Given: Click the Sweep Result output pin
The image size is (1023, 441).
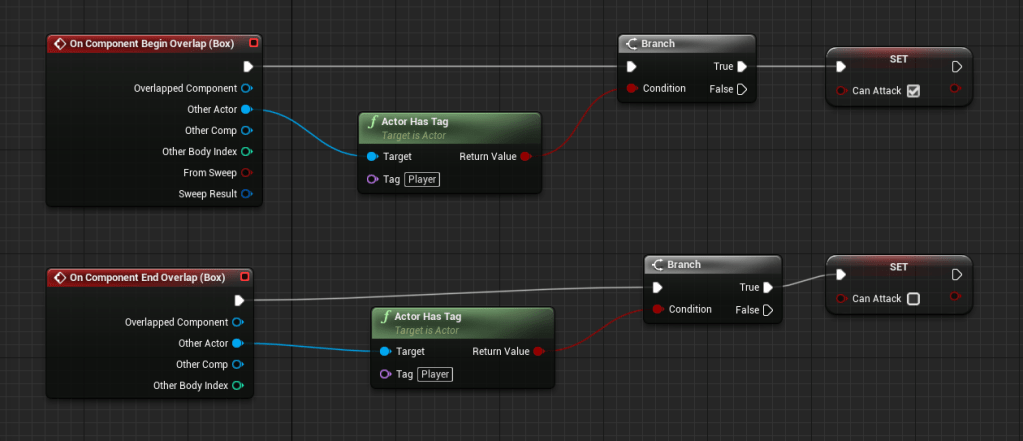Looking at the screenshot, I should (246, 193).
